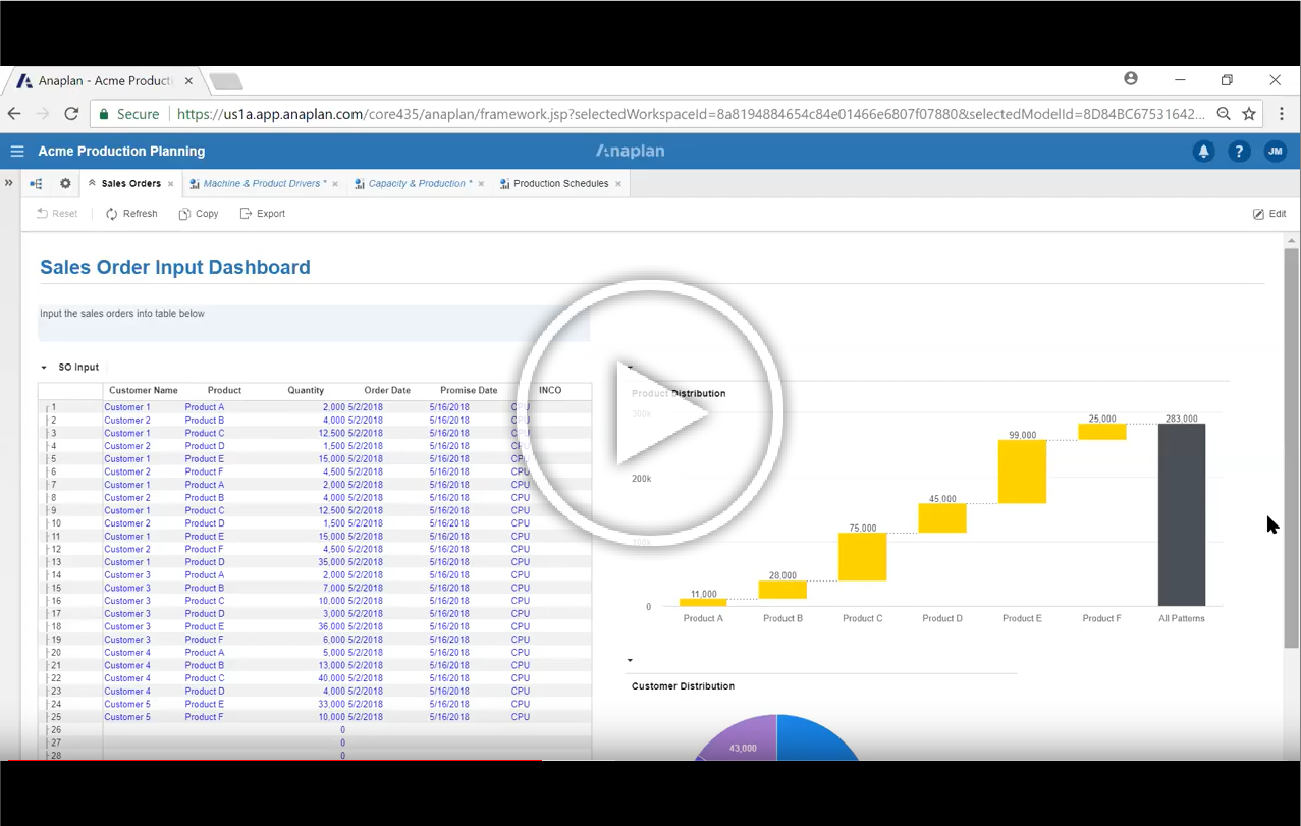Viewport: 1301px width, 826px height.
Task: Click the red video progress bar
Action: pyautogui.click(x=275, y=761)
